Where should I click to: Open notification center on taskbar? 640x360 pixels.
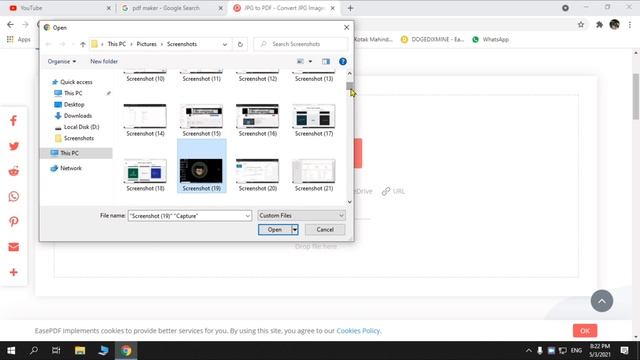click(624, 350)
